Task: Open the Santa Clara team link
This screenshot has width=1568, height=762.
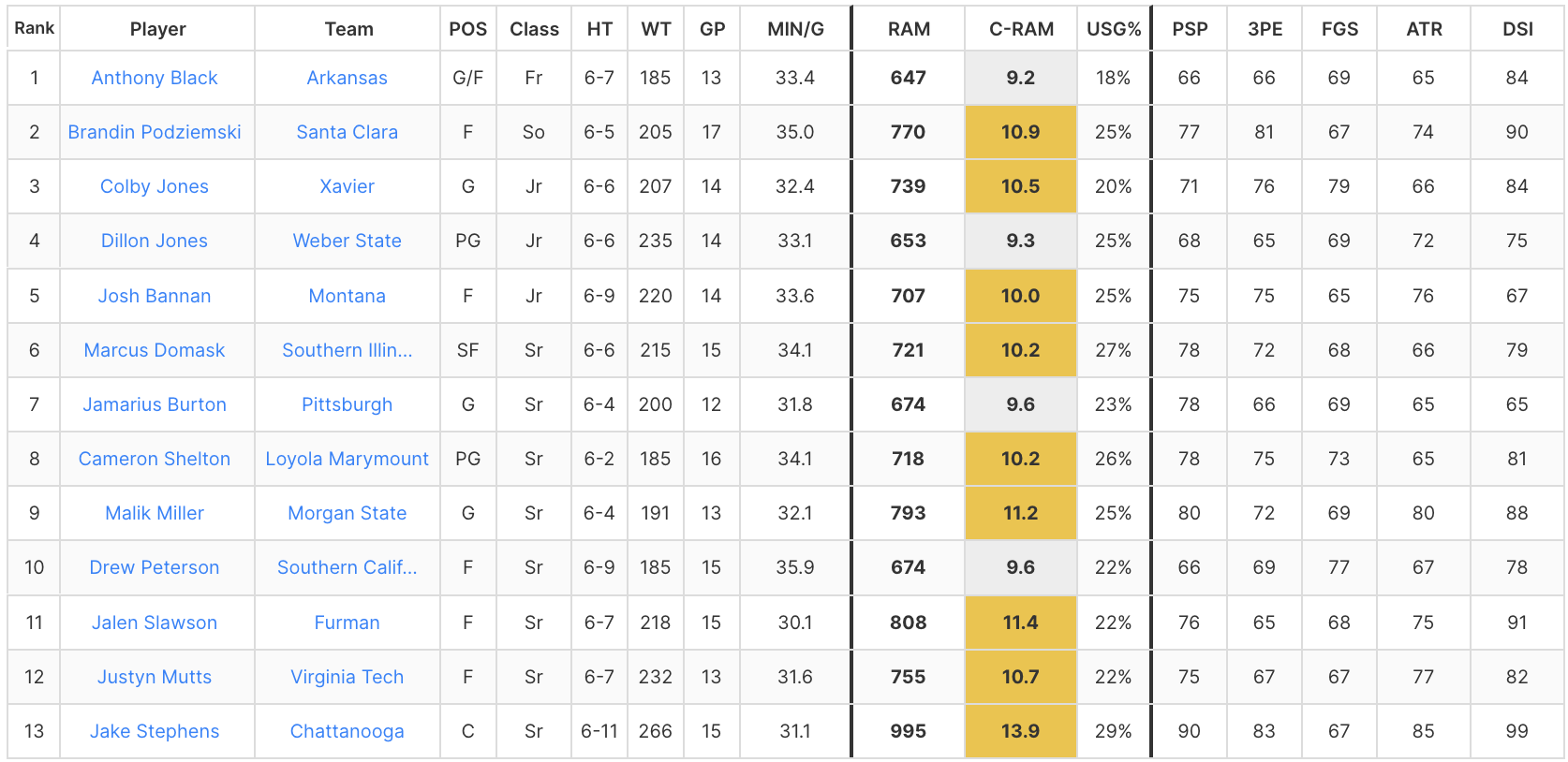Action: pos(347,132)
